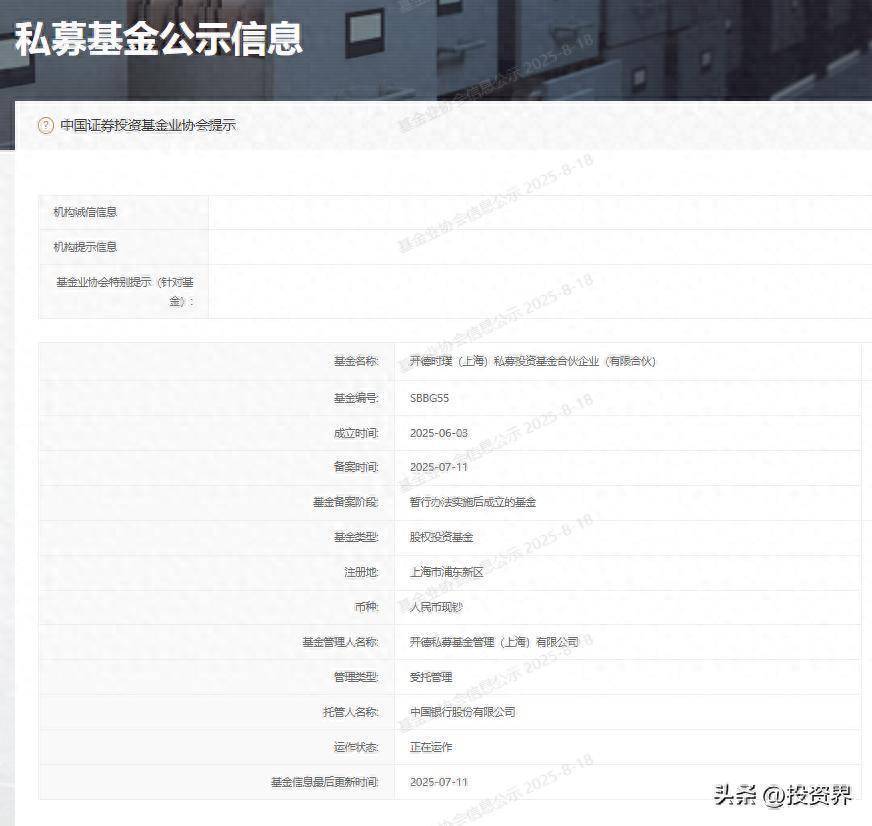872x826 pixels.
Task: Click the question mark icon beside 中国证券投资基金业协会提示
Action: pos(45,126)
